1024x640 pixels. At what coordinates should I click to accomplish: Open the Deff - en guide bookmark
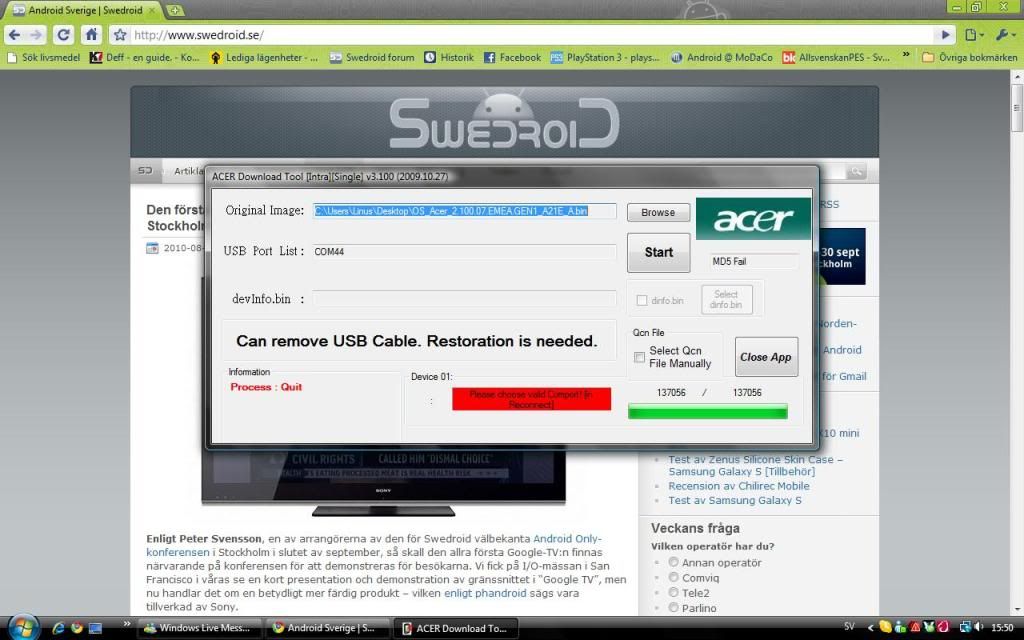pos(144,57)
